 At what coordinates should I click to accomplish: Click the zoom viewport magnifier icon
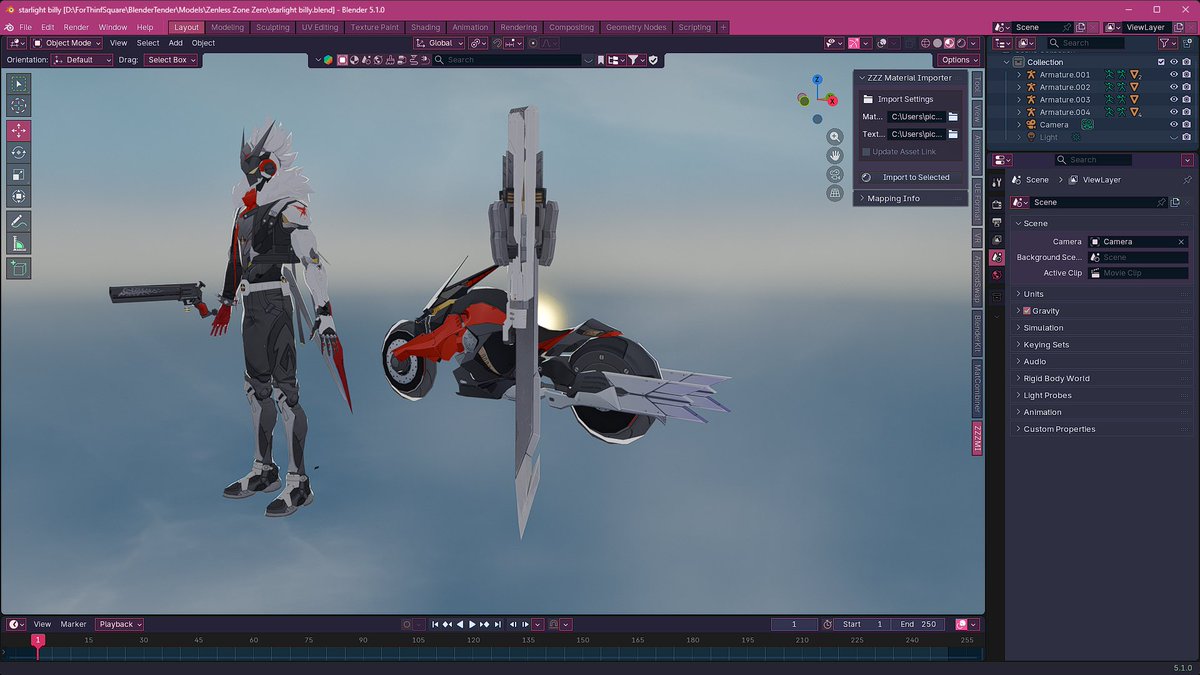pos(835,136)
